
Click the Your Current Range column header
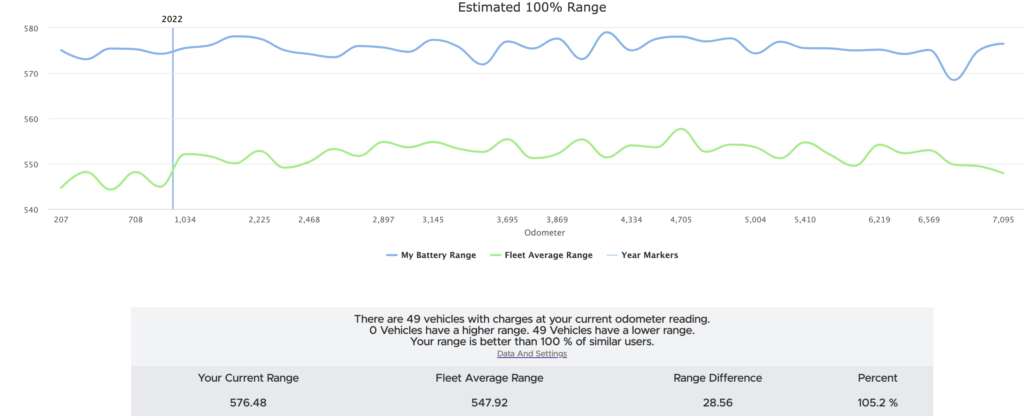tap(247, 378)
